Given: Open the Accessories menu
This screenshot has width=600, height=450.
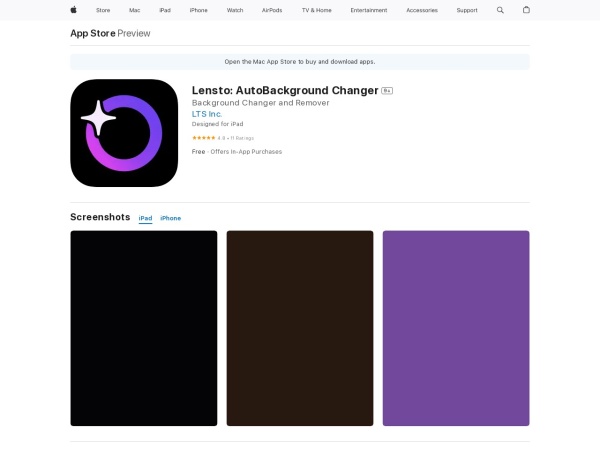Looking at the screenshot, I should pyautogui.click(x=421, y=10).
